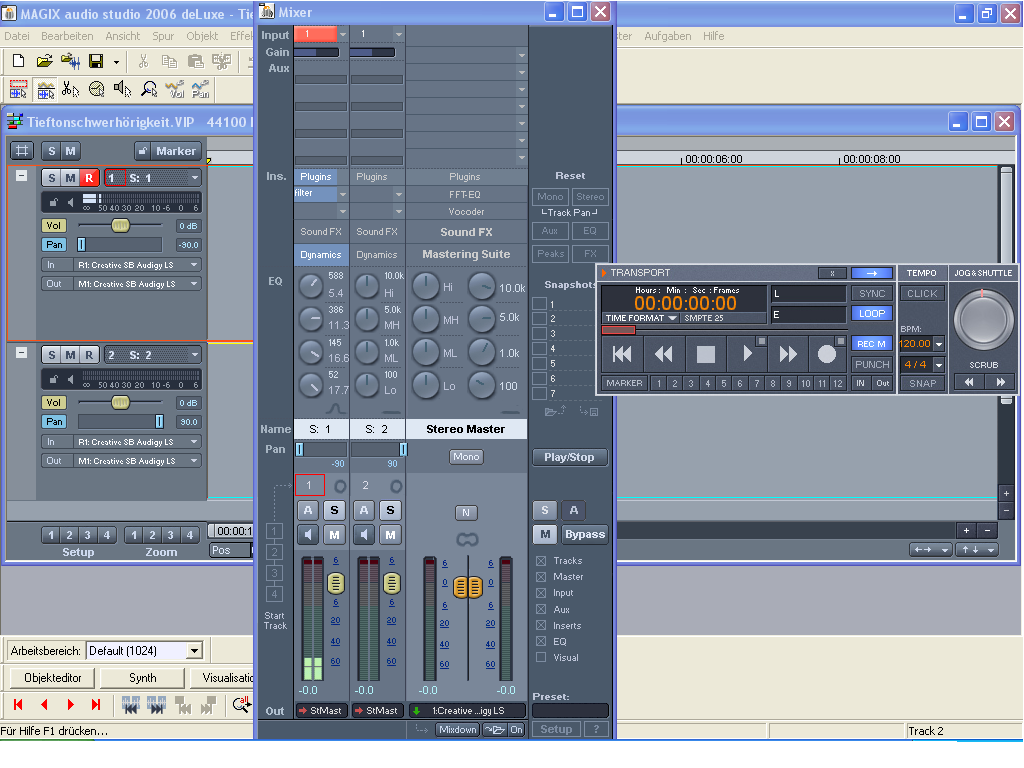Toggle the LOOP button in transport
This screenshot has width=1024, height=768.
click(871, 313)
